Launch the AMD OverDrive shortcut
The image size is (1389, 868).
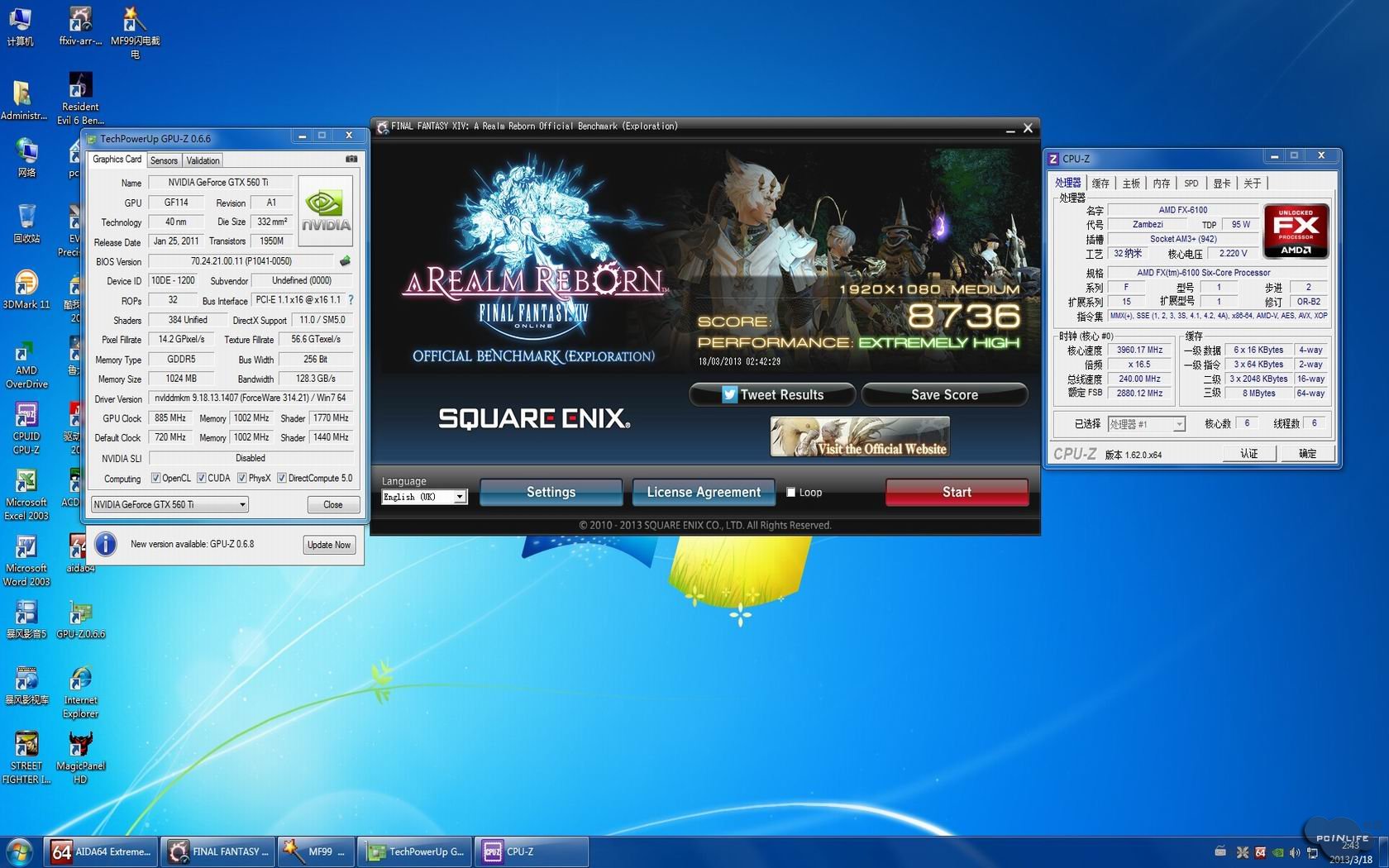pos(26,364)
